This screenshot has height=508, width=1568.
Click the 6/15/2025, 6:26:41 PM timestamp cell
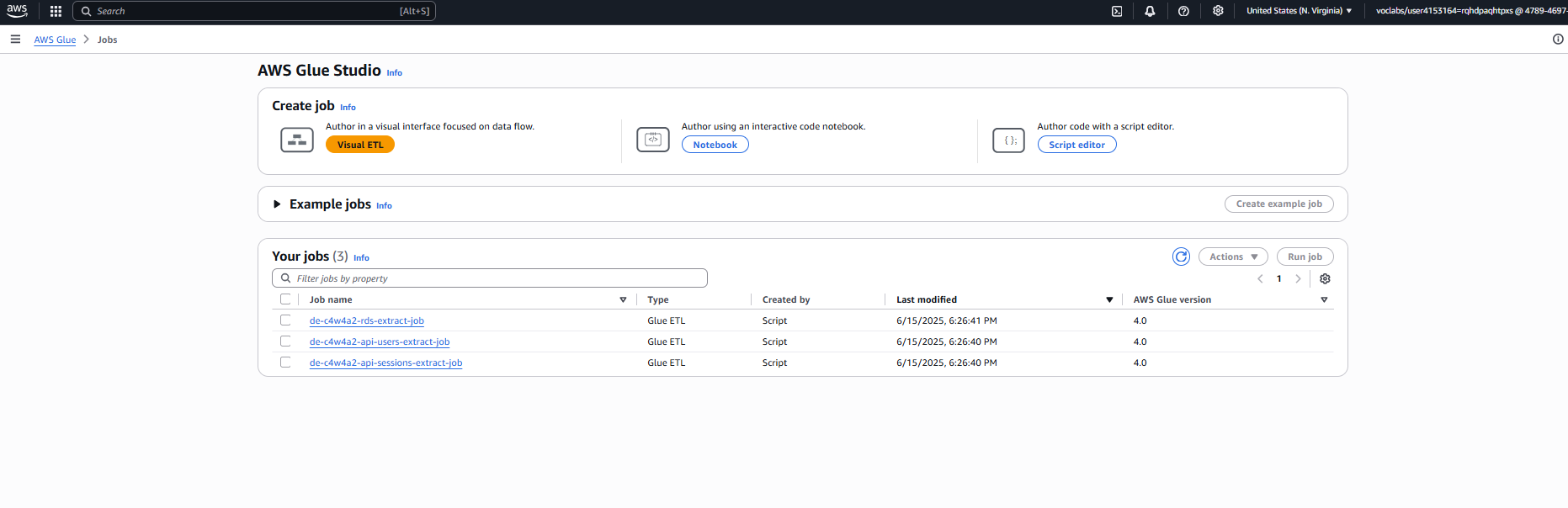pyautogui.click(x=947, y=321)
